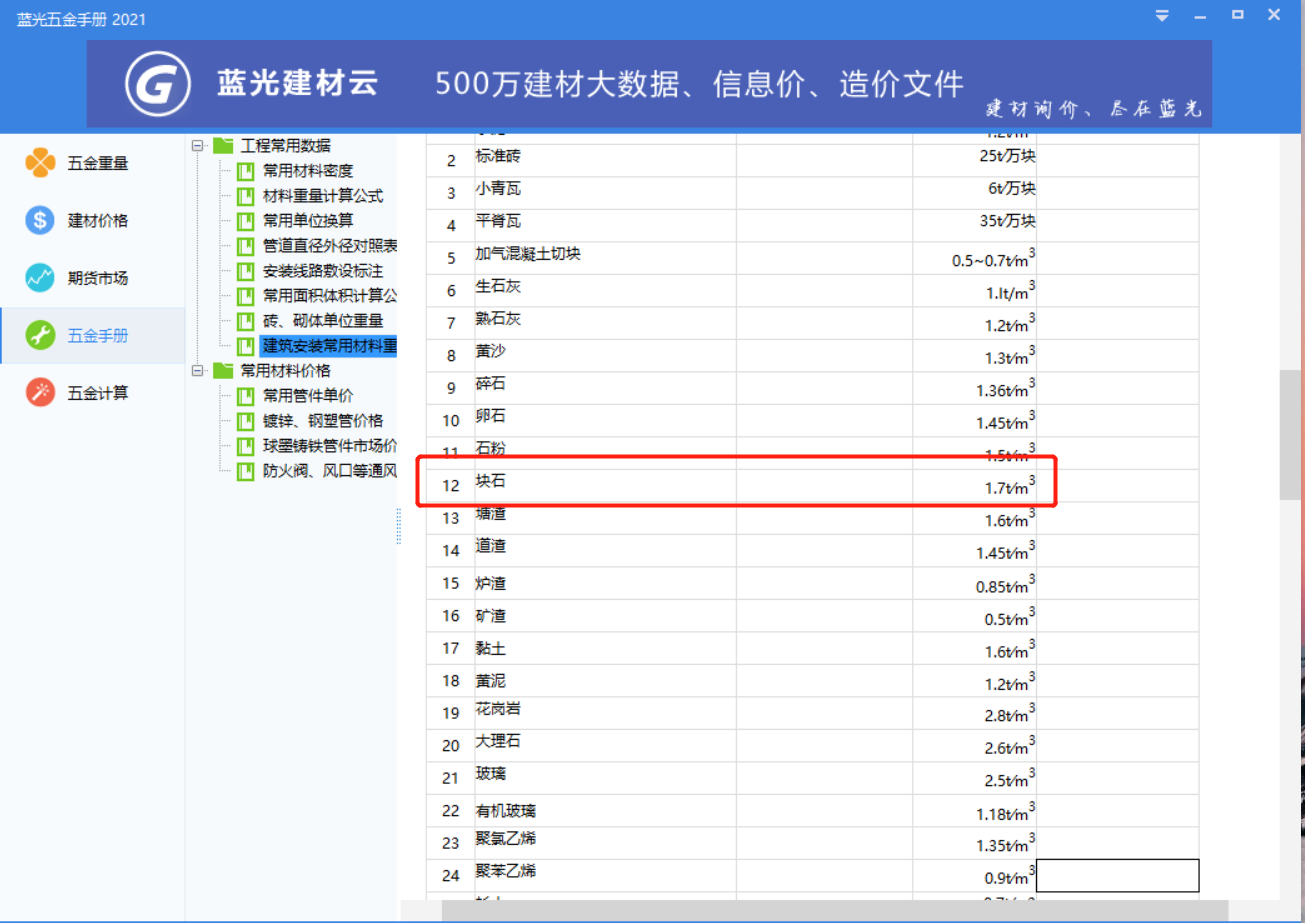Open the 五金计算 tool icon

coord(39,393)
